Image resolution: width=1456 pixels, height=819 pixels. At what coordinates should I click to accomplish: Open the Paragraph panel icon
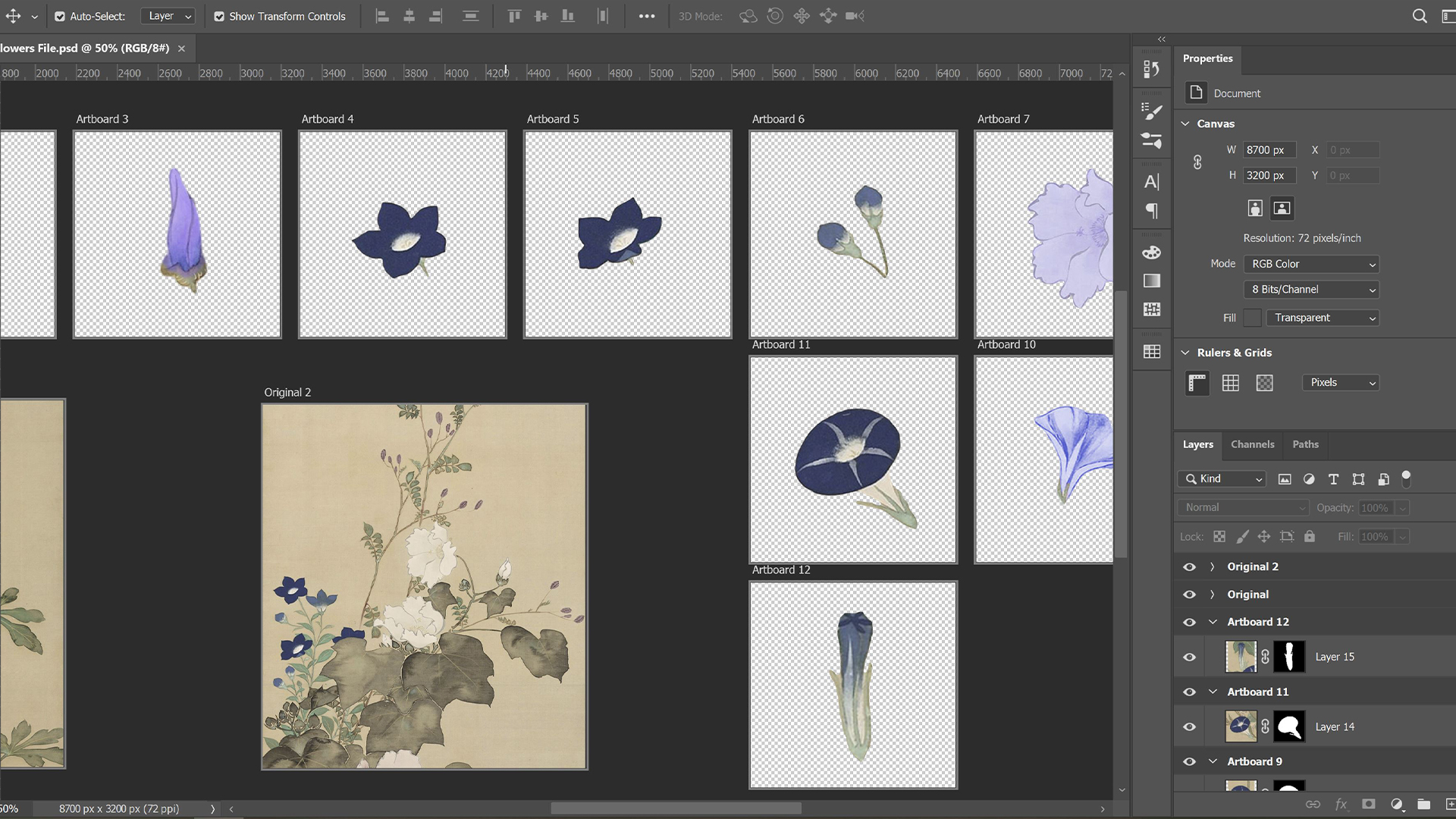1151,211
